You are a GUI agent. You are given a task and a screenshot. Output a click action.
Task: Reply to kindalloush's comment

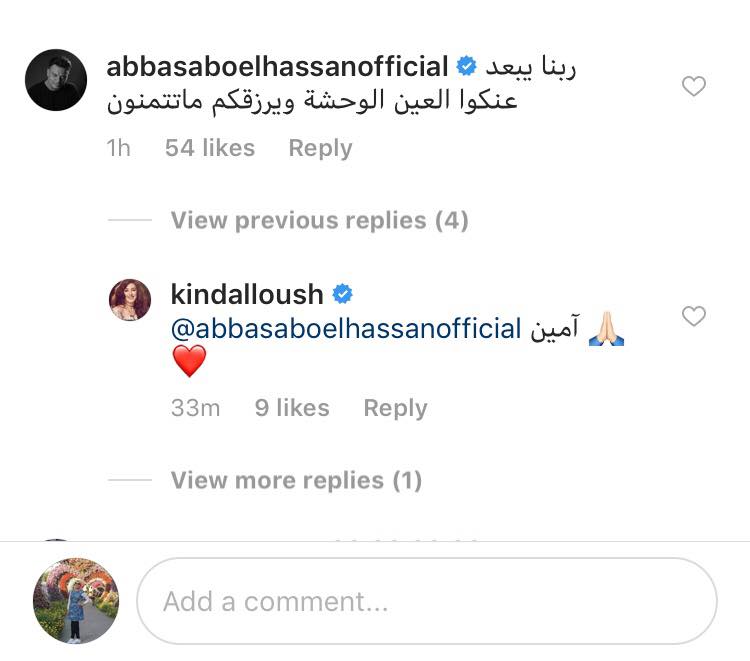395,408
